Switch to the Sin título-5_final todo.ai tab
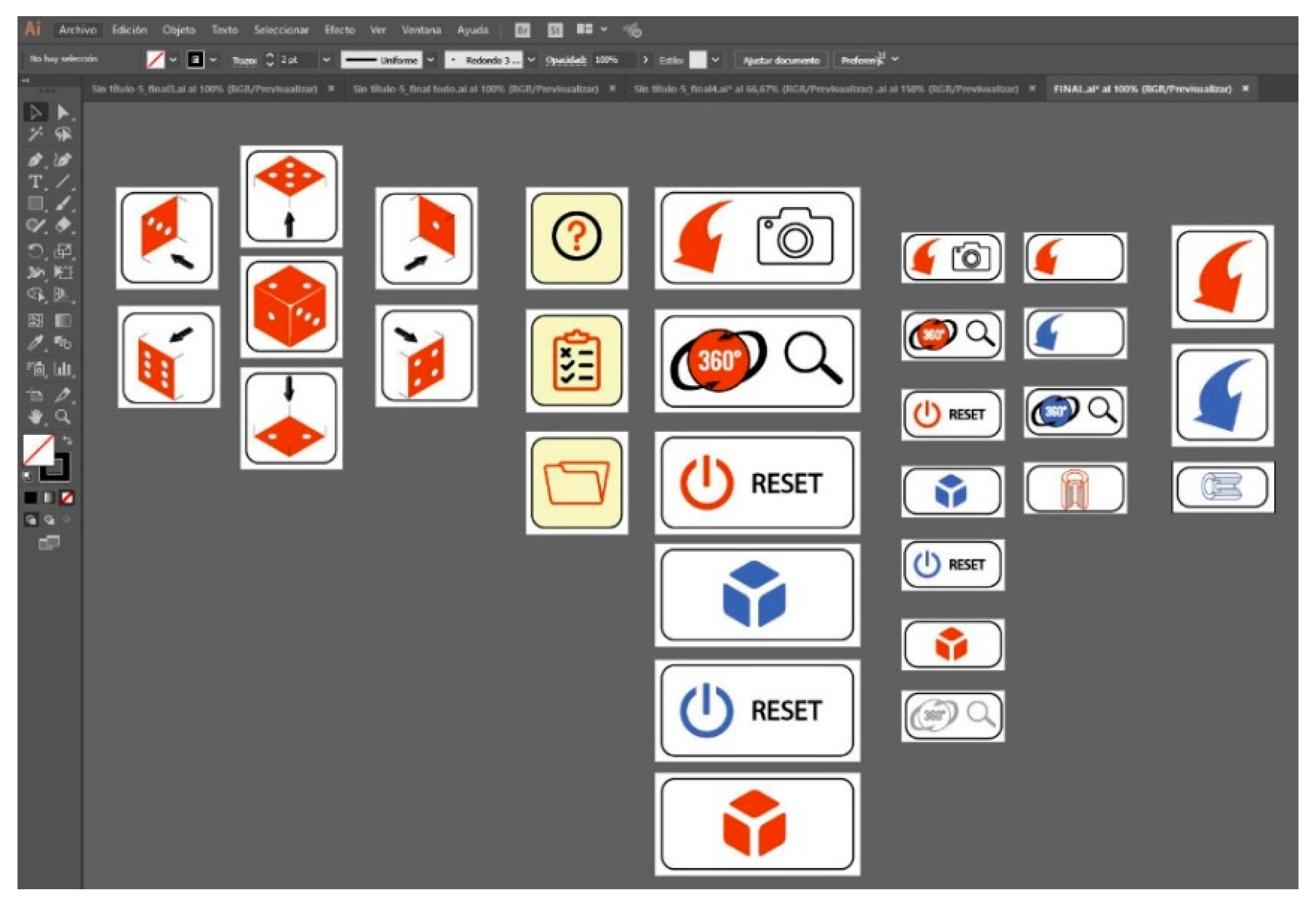This screenshot has width=1316, height=904. (475, 89)
